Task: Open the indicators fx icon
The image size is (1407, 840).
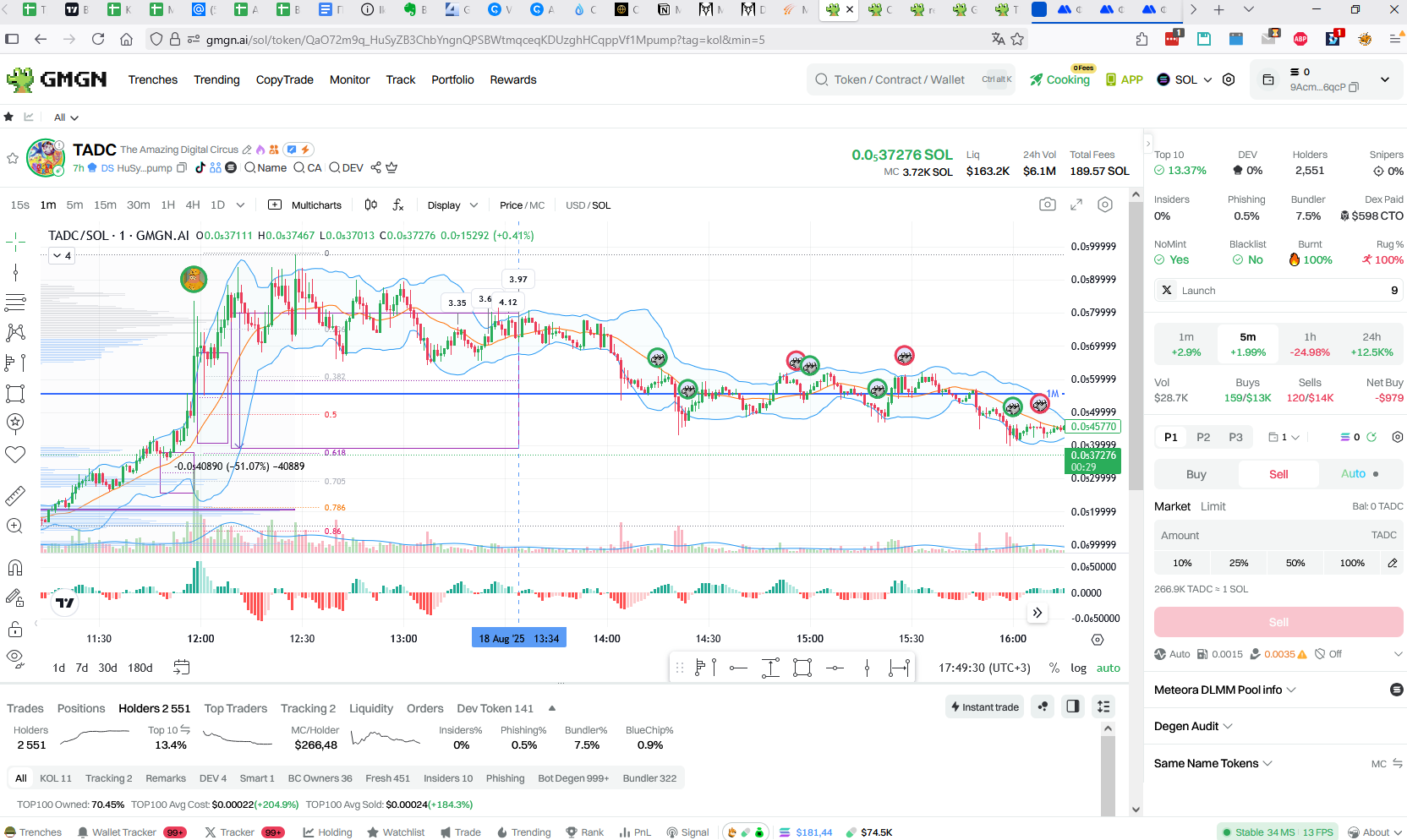Action: 398,205
